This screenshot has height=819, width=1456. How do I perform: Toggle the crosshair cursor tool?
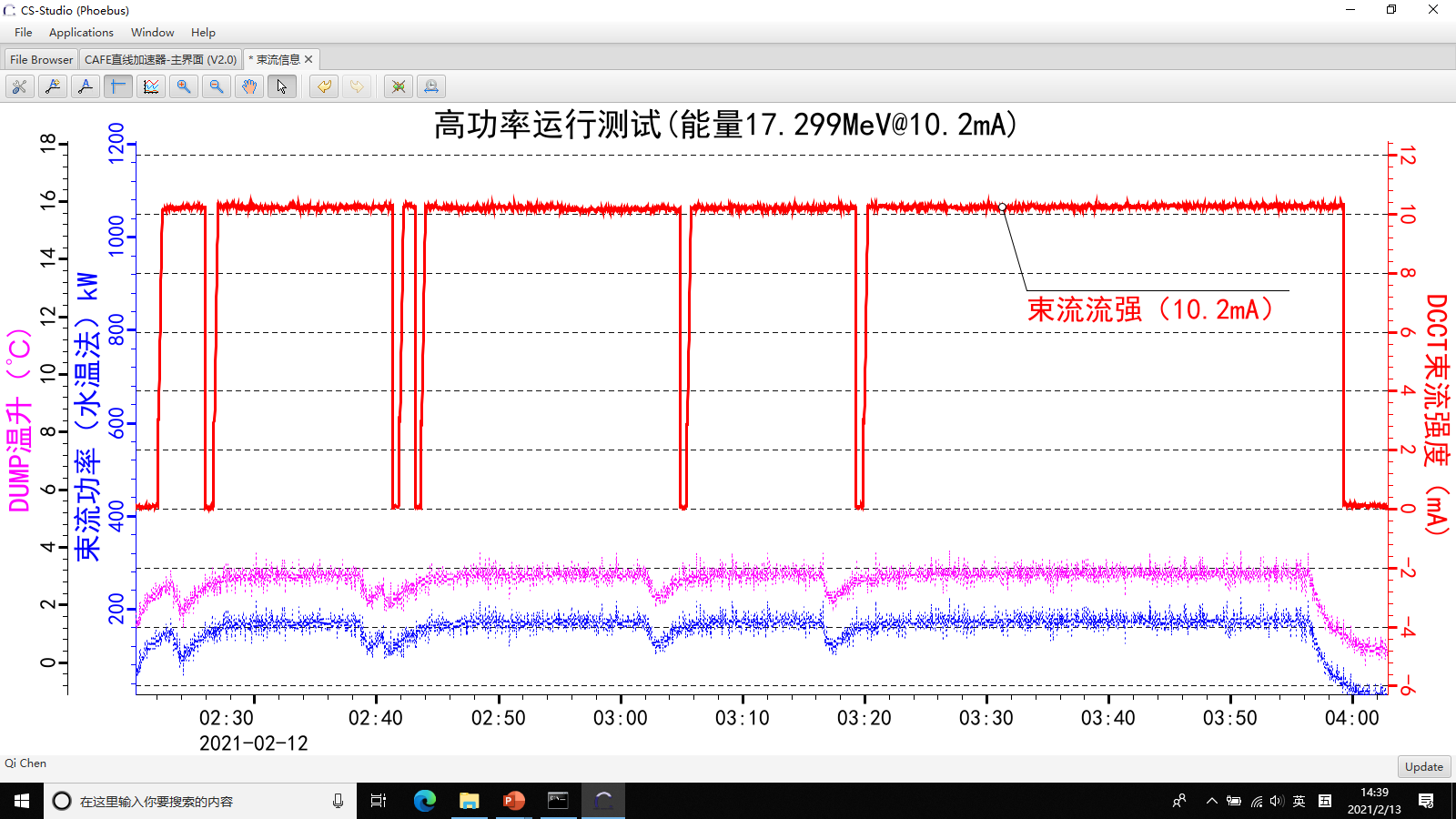(118, 86)
